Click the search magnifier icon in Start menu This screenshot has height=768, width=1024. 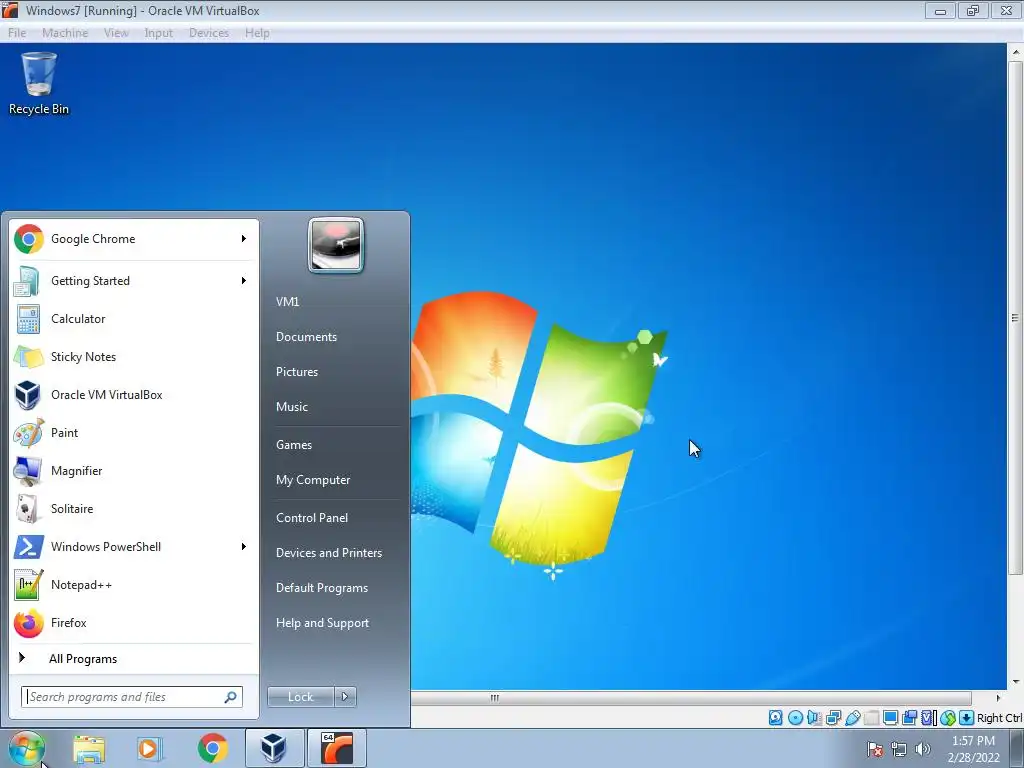[x=230, y=697]
